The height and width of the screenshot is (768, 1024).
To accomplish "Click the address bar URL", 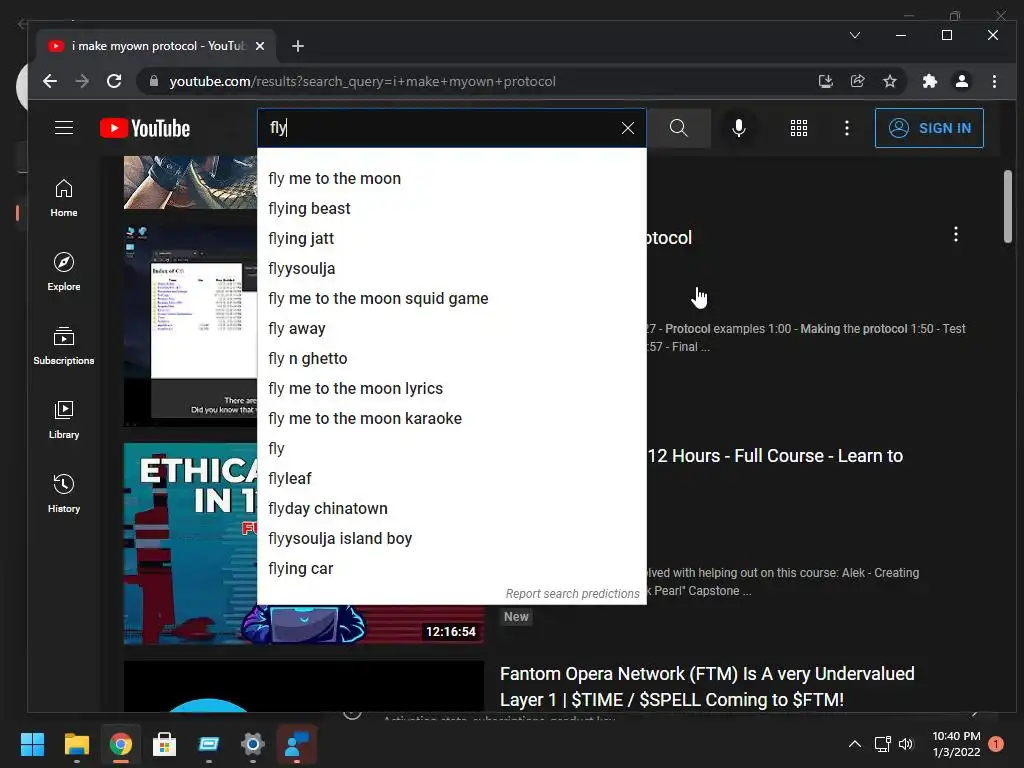I will point(362,82).
